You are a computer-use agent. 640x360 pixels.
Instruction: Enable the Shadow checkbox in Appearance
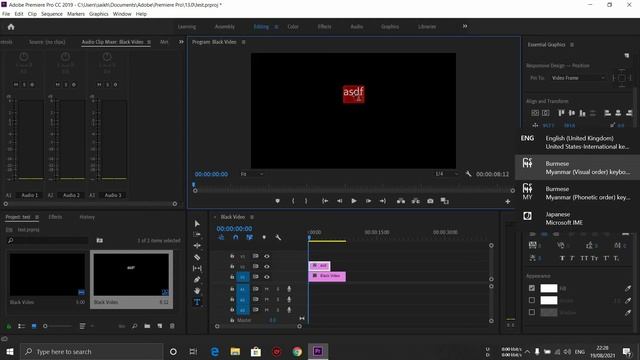[x=531, y=312]
